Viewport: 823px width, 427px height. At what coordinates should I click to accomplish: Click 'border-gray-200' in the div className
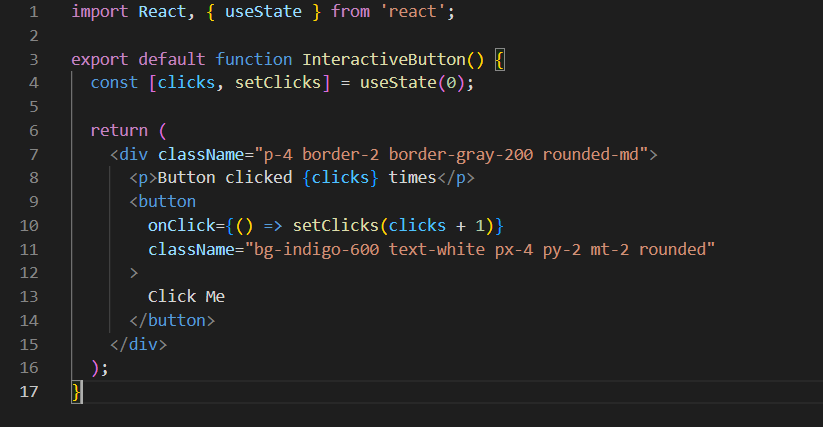point(461,154)
